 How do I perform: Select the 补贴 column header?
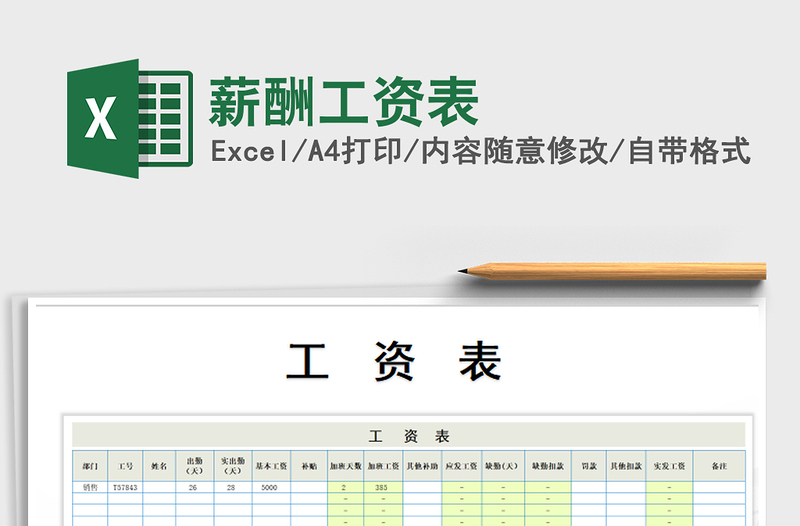(309, 466)
